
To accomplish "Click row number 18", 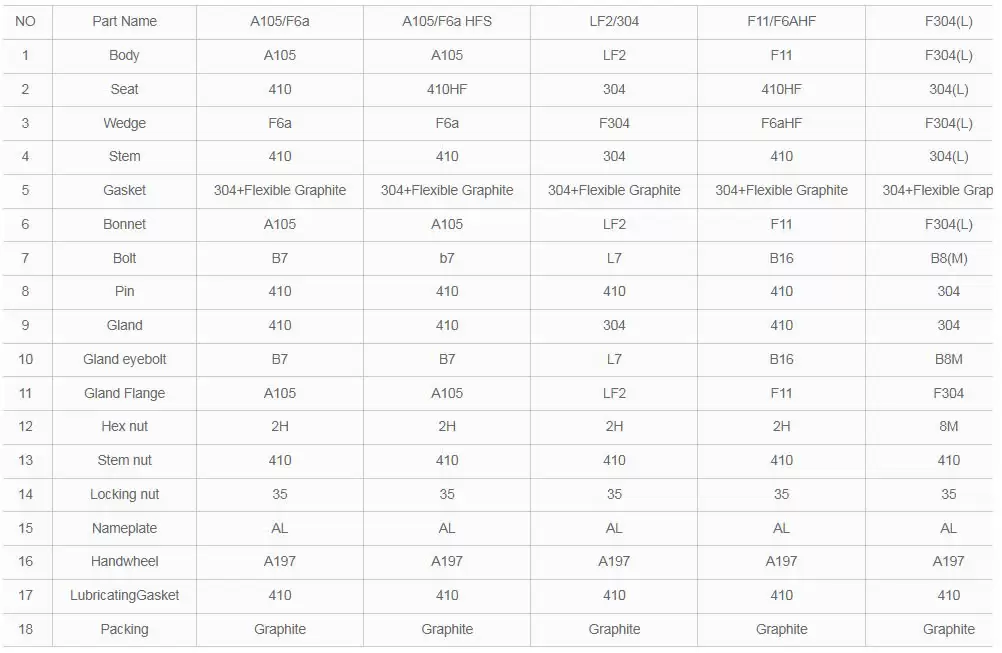I will point(25,629).
